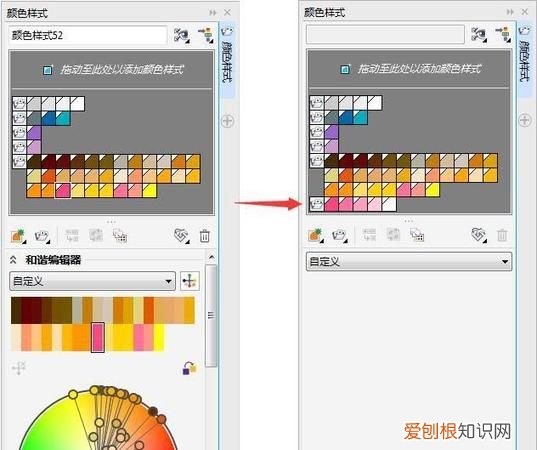Click New Harmony icon in right panel toolbar
The image size is (537, 450).
point(339,236)
